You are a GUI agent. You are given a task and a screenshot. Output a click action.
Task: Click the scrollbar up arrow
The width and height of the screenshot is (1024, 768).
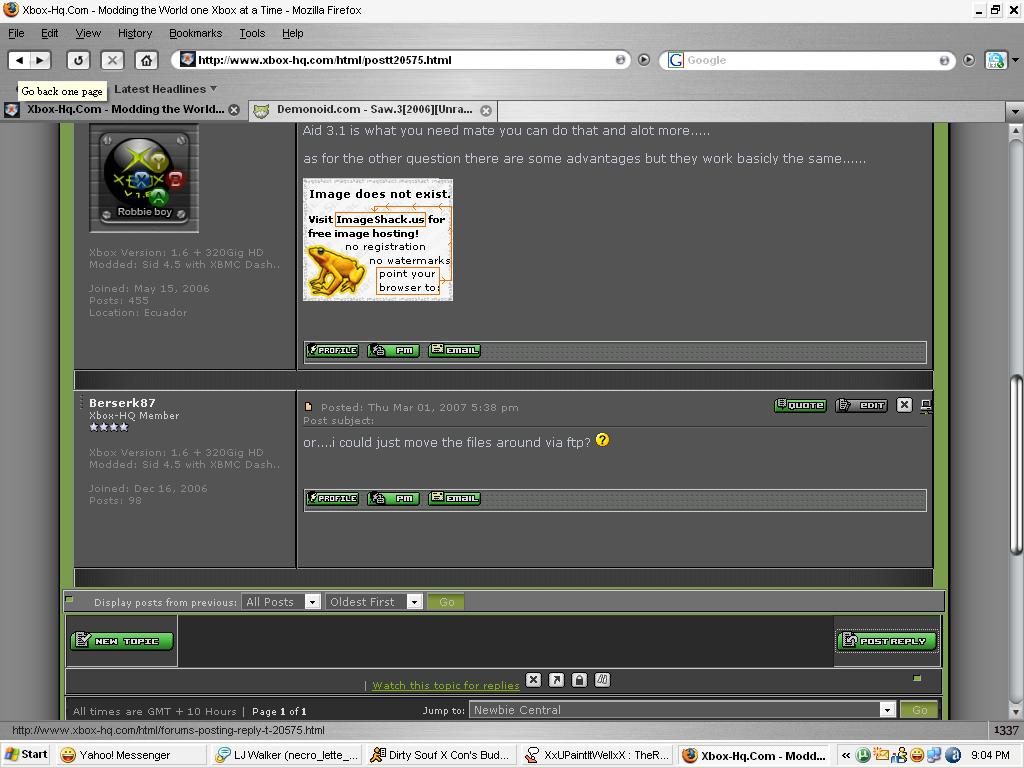1016,131
